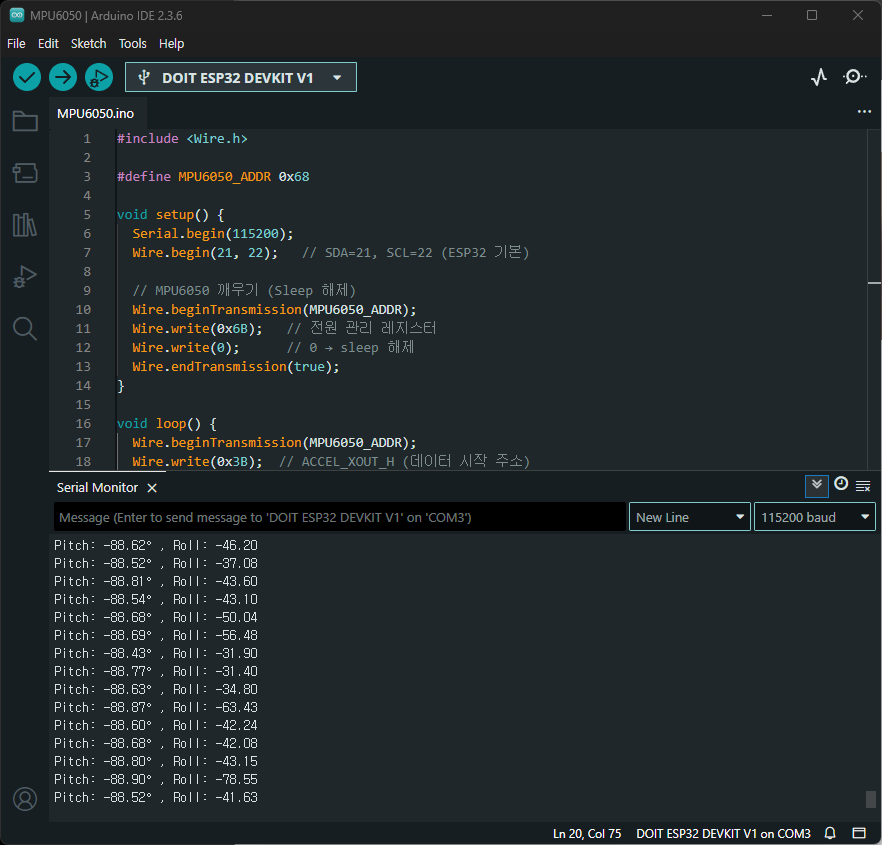Click the Verify sketch checkmark button
882x845 pixels.
[x=27, y=77]
